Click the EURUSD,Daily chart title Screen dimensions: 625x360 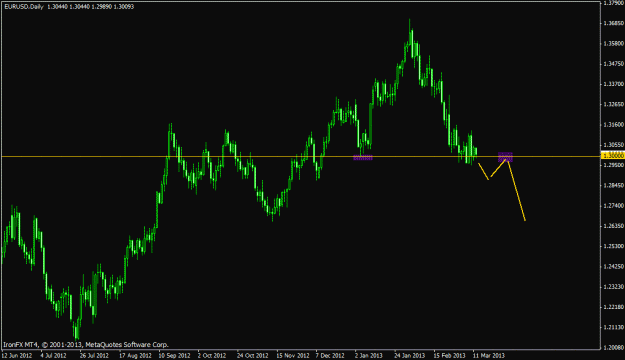tap(24, 7)
